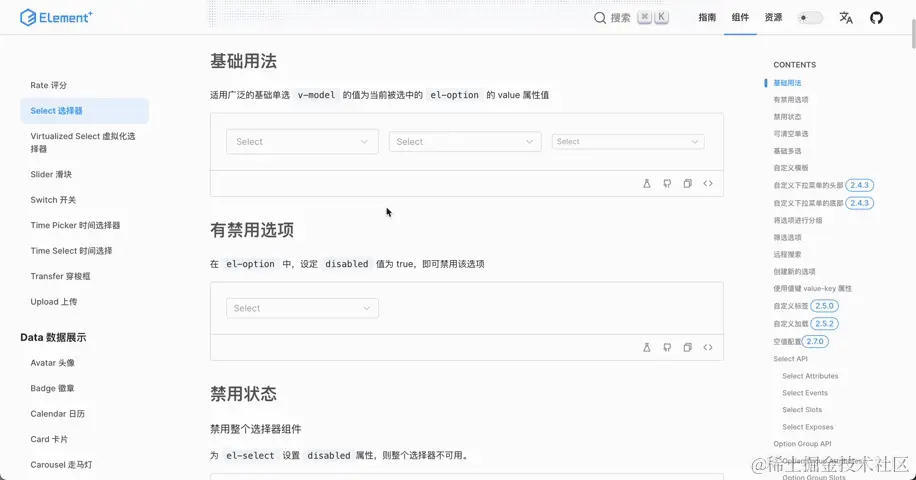Open GitHub source icon in 基础用法 demo
The image size is (916, 480).
[x=667, y=183]
